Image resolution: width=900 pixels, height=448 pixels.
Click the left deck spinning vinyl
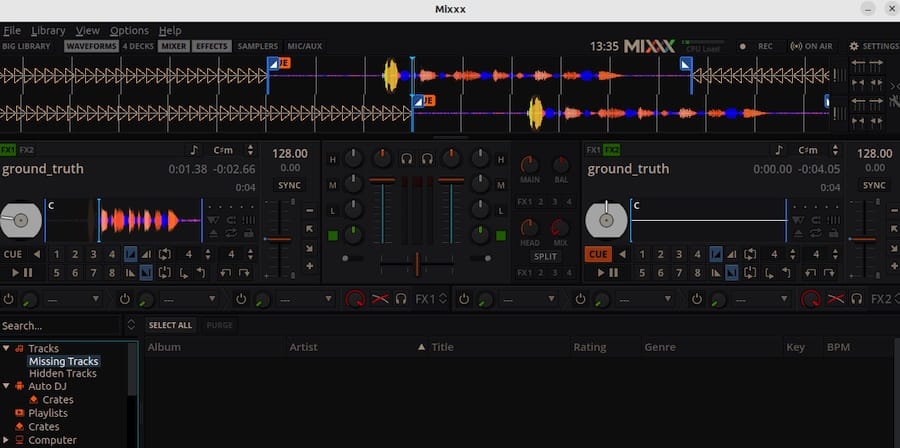tap(21, 220)
